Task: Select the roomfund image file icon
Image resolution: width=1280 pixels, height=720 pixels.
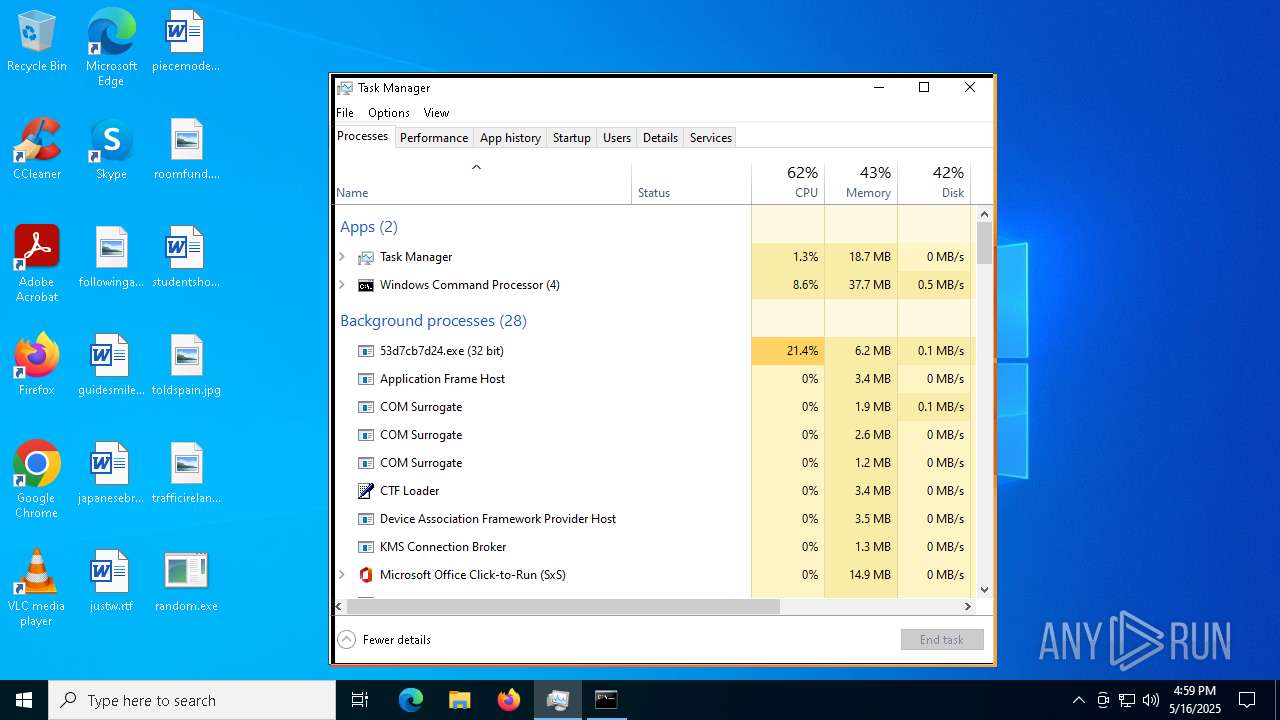Action: 186,150
